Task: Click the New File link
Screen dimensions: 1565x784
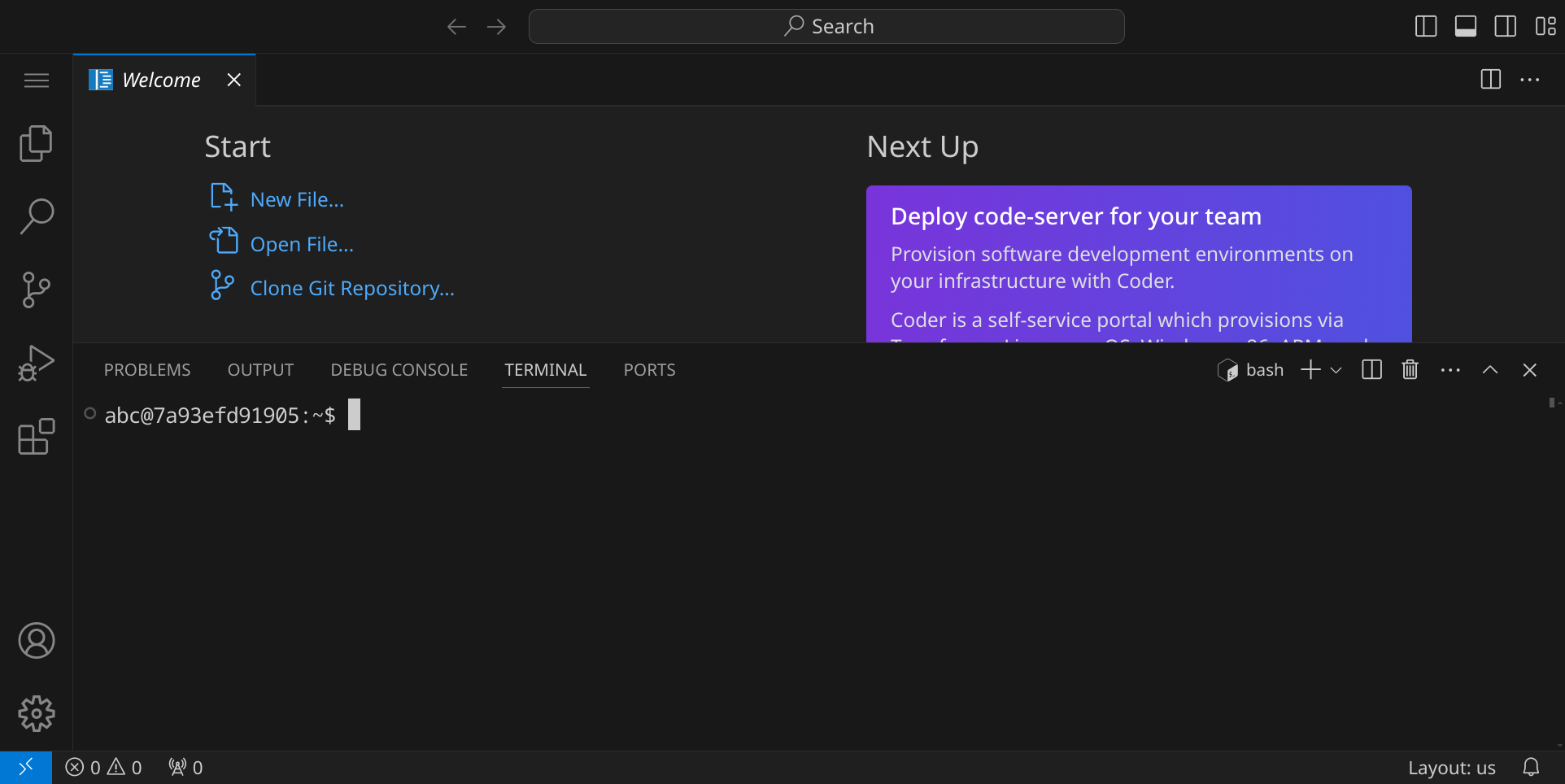Action: 296,200
